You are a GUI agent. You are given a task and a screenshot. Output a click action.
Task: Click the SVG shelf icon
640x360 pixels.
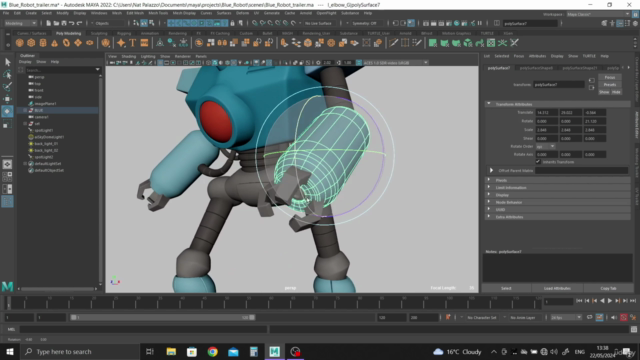pyautogui.click(x=144, y=43)
